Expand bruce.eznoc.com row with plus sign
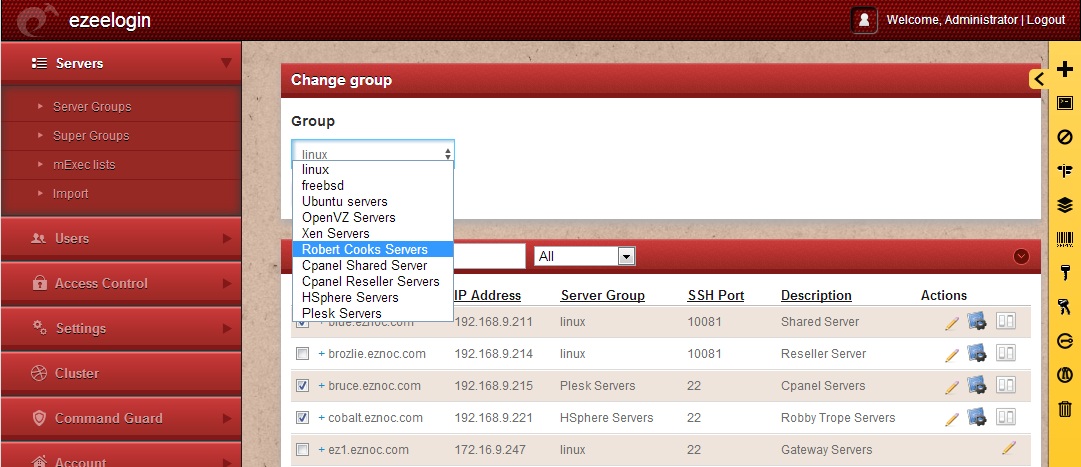Viewport: 1081px width, 467px height. 321,386
